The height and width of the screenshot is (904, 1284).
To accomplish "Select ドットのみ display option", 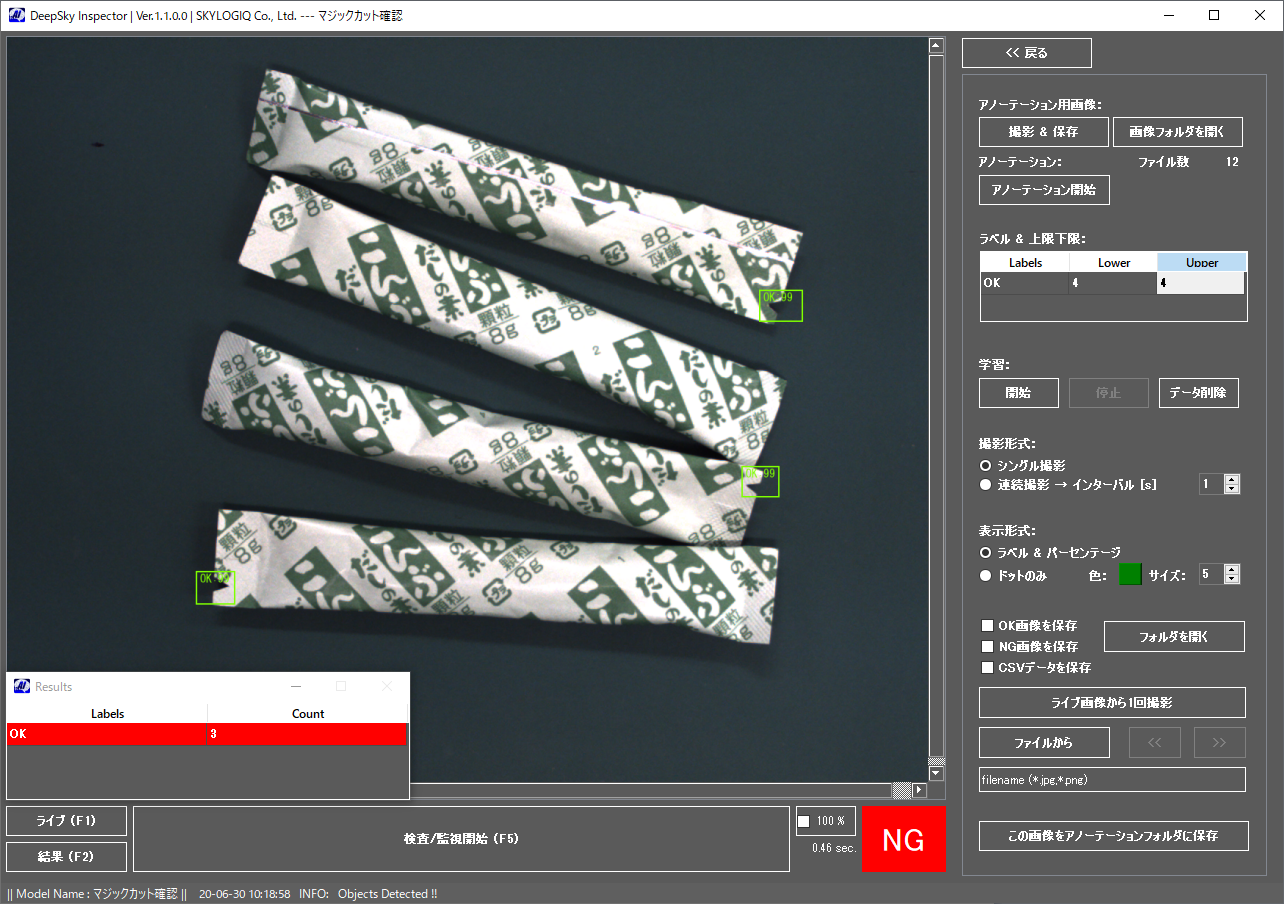I will [986, 575].
